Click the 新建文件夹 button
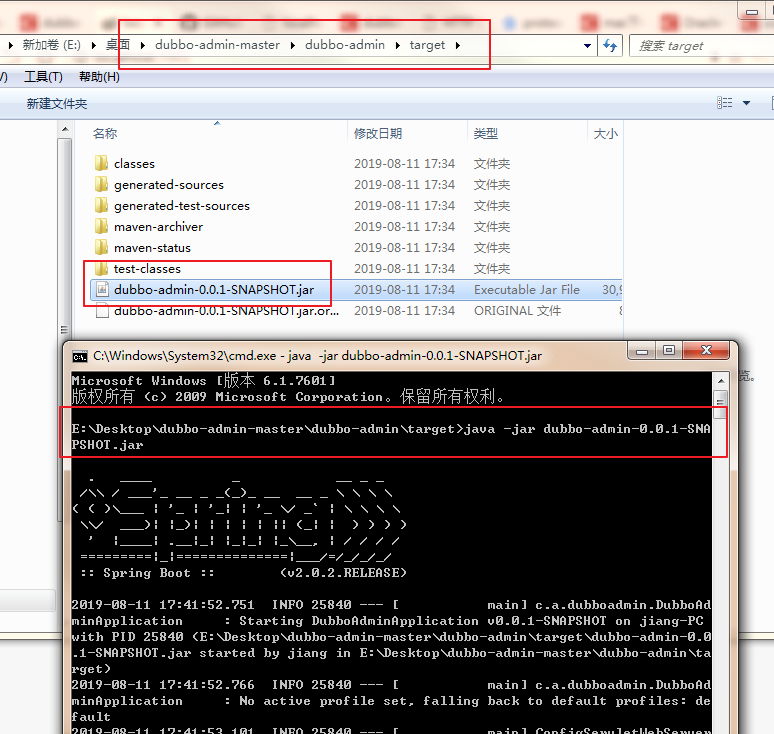Image resolution: width=774 pixels, height=734 pixels. [57, 104]
